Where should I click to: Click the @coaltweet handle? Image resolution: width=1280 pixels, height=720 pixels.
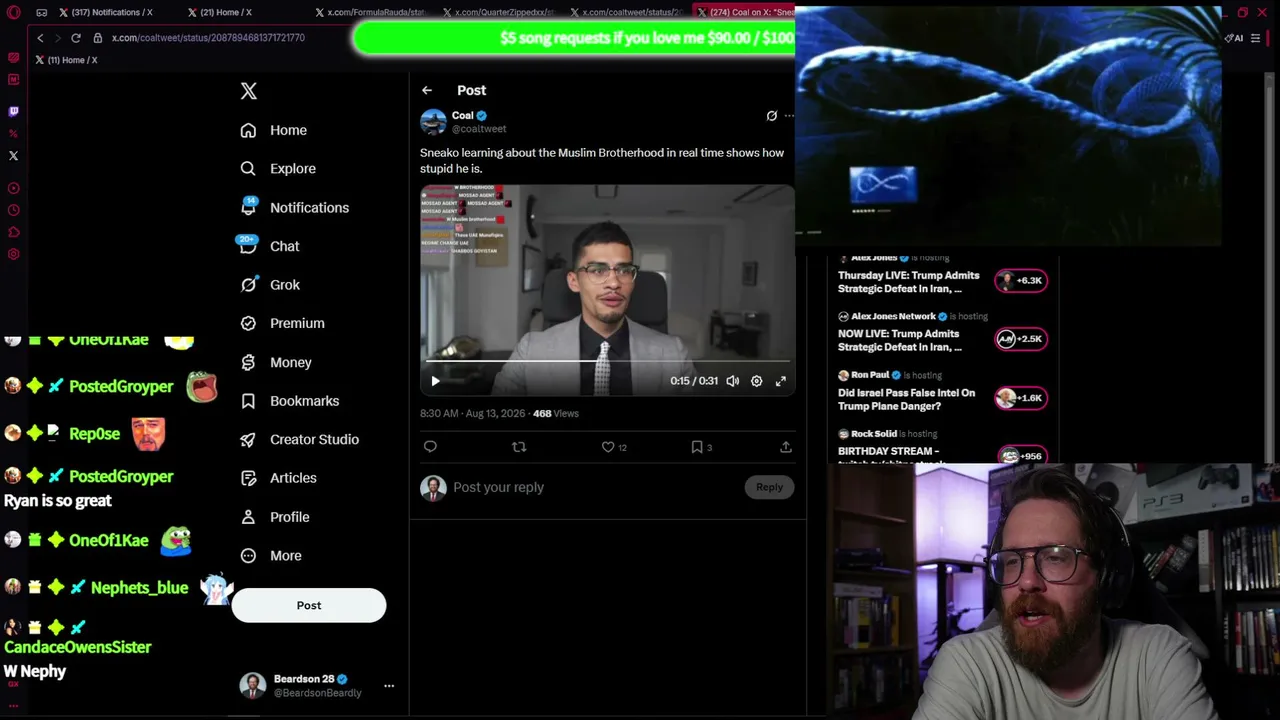pyautogui.click(x=479, y=129)
